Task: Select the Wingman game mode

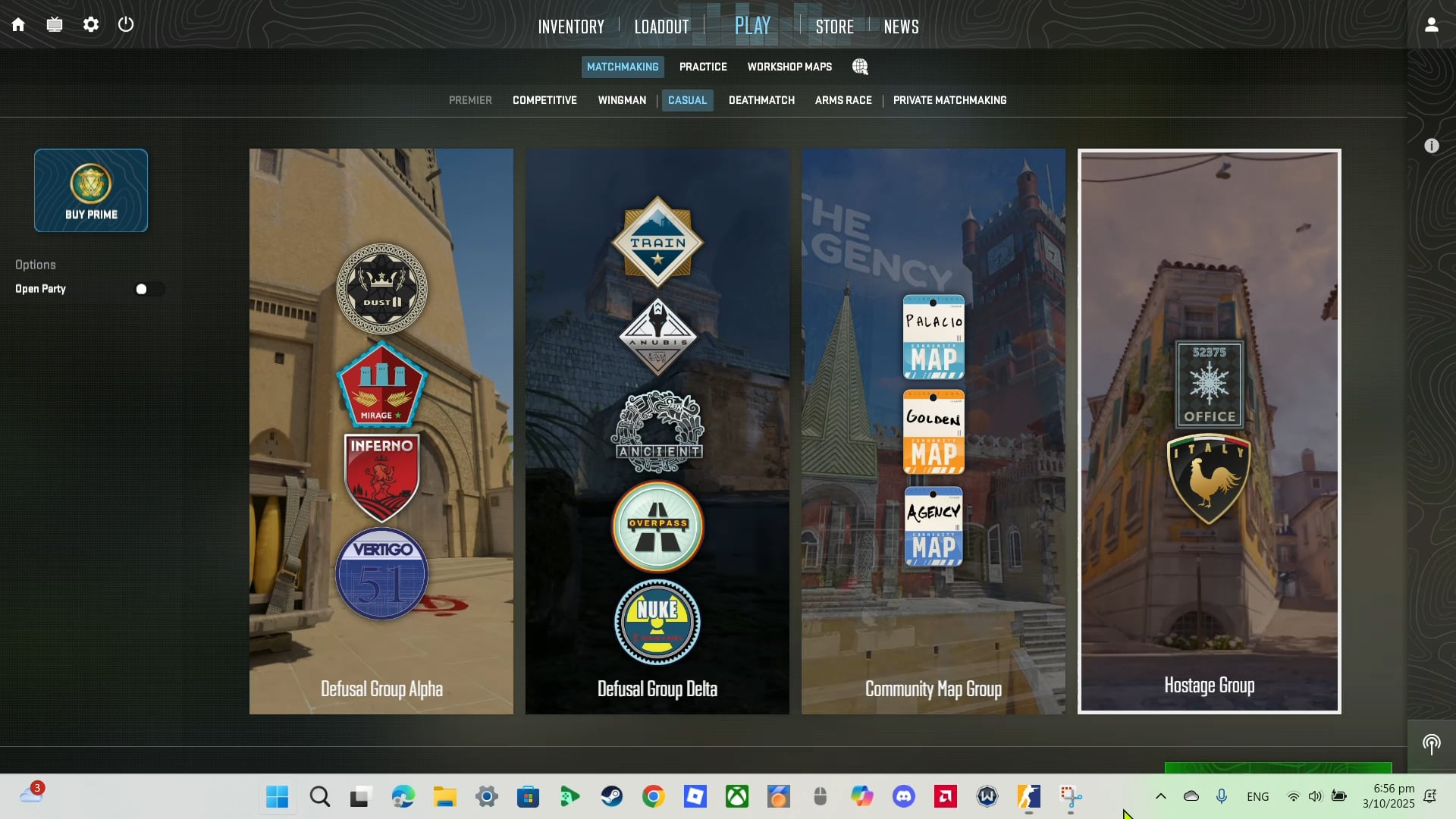Action: tap(622, 100)
